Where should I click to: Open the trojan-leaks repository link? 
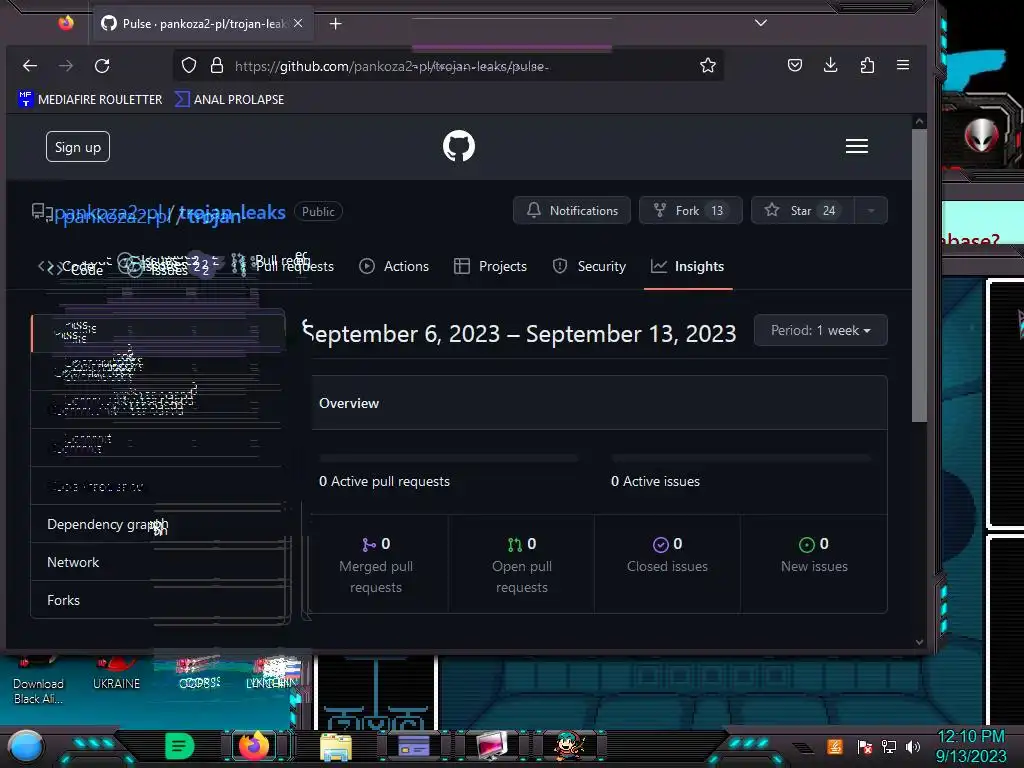pyautogui.click(x=232, y=213)
